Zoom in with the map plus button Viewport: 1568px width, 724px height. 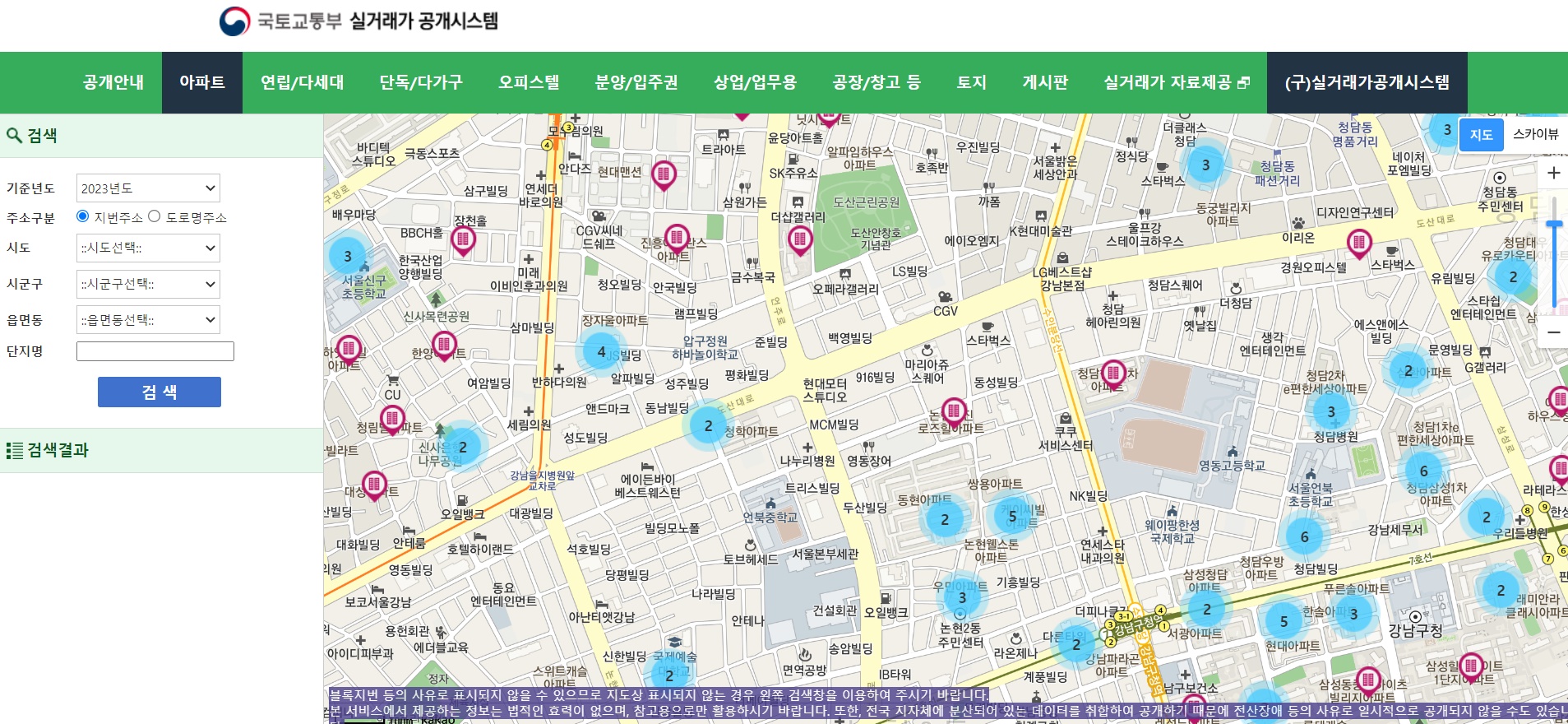tap(1553, 173)
